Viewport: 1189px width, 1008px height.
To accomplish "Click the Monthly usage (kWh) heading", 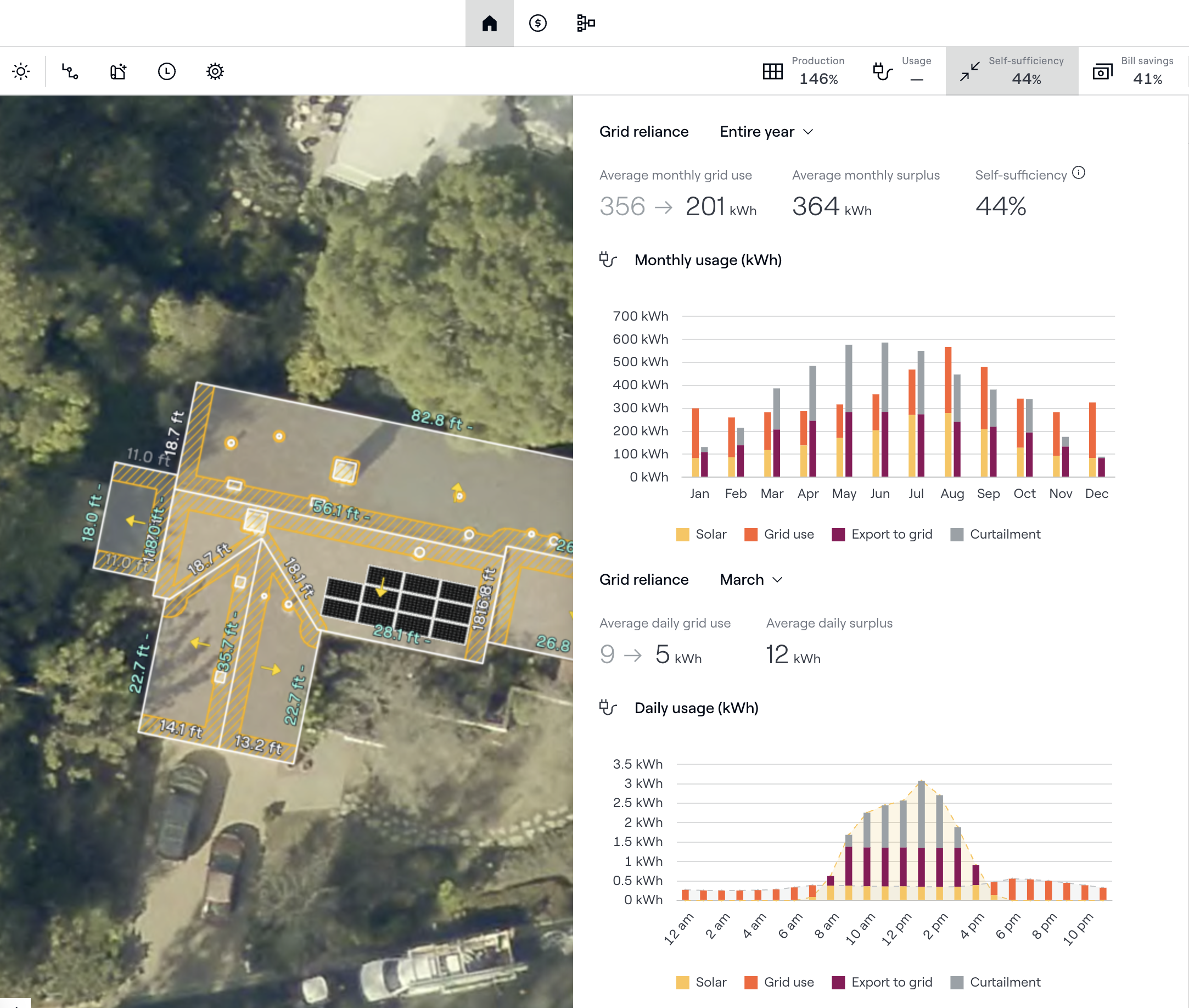I will pyautogui.click(x=708, y=260).
